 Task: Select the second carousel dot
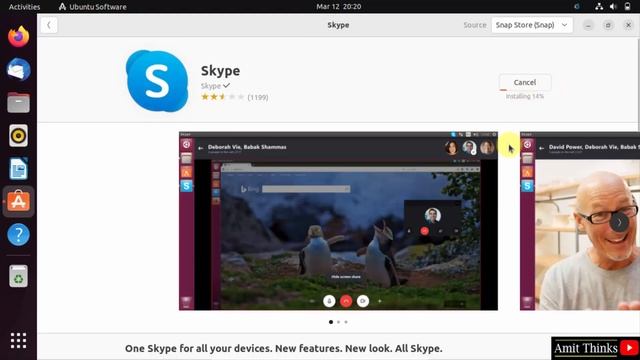338,322
